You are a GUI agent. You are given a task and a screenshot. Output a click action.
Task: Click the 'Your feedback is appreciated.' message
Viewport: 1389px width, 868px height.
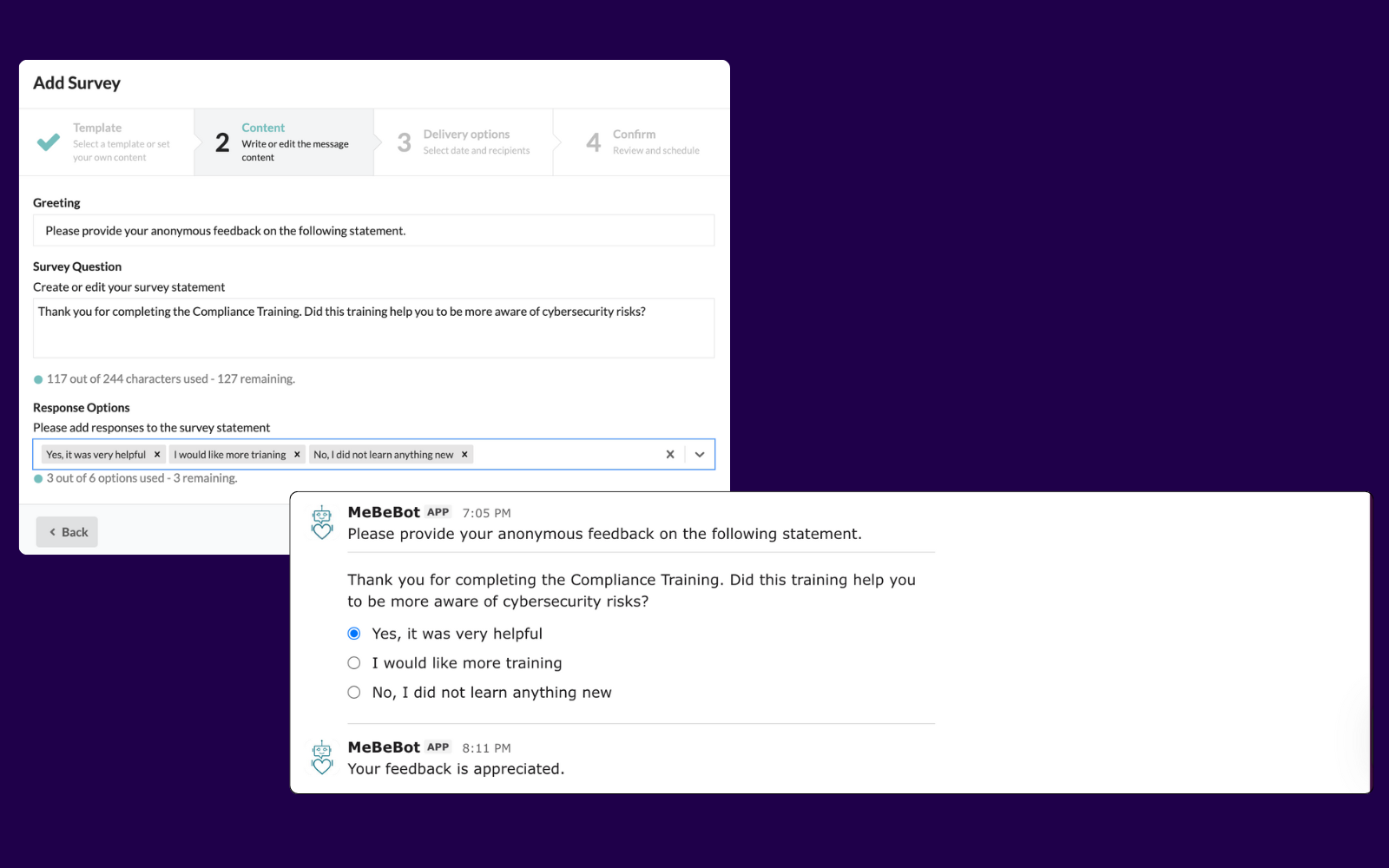(456, 769)
